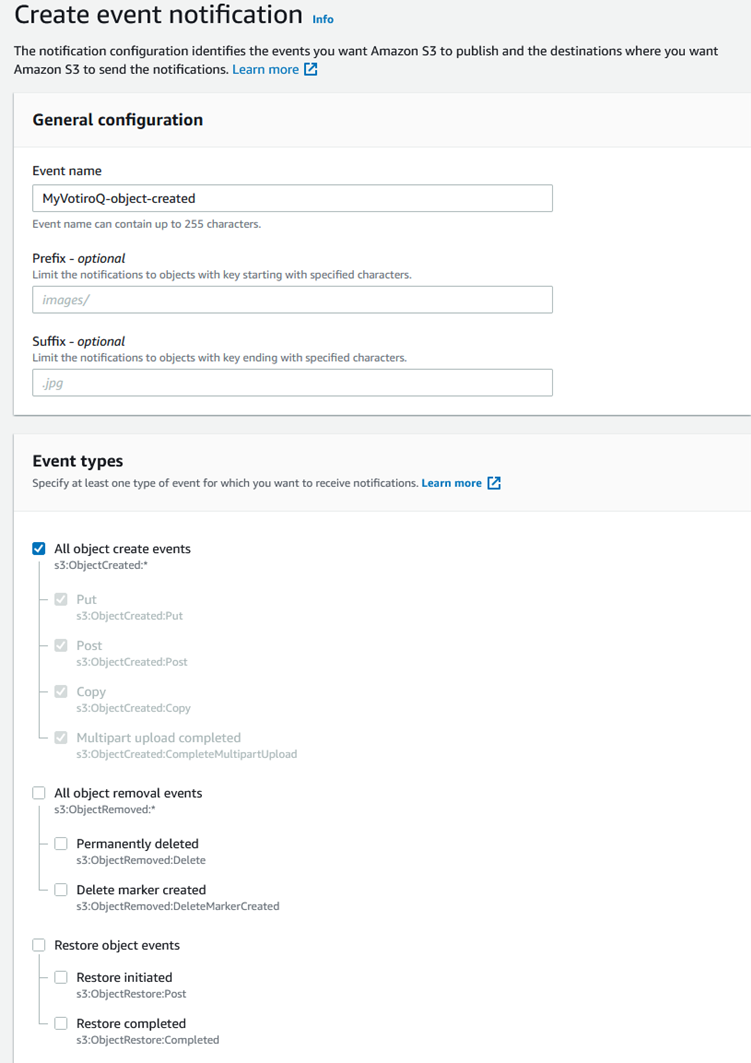Check the Permanently deleted checkbox
The width and height of the screenshot is (751, 1063).
61,843
